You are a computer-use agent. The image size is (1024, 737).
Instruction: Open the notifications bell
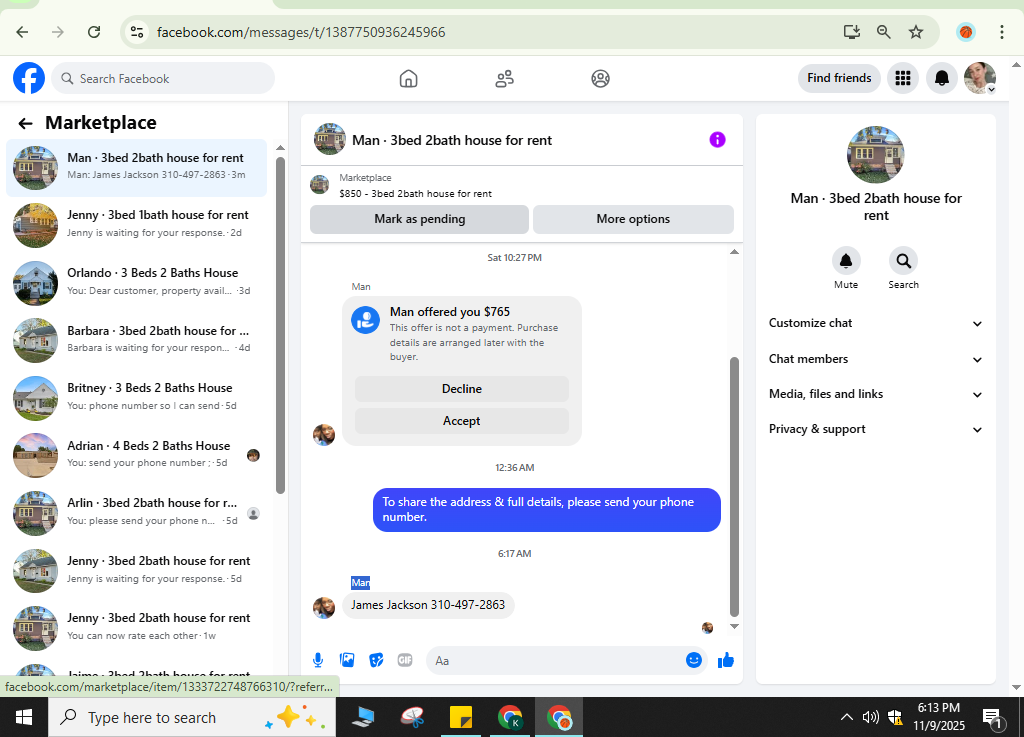(x=941, y=78)
